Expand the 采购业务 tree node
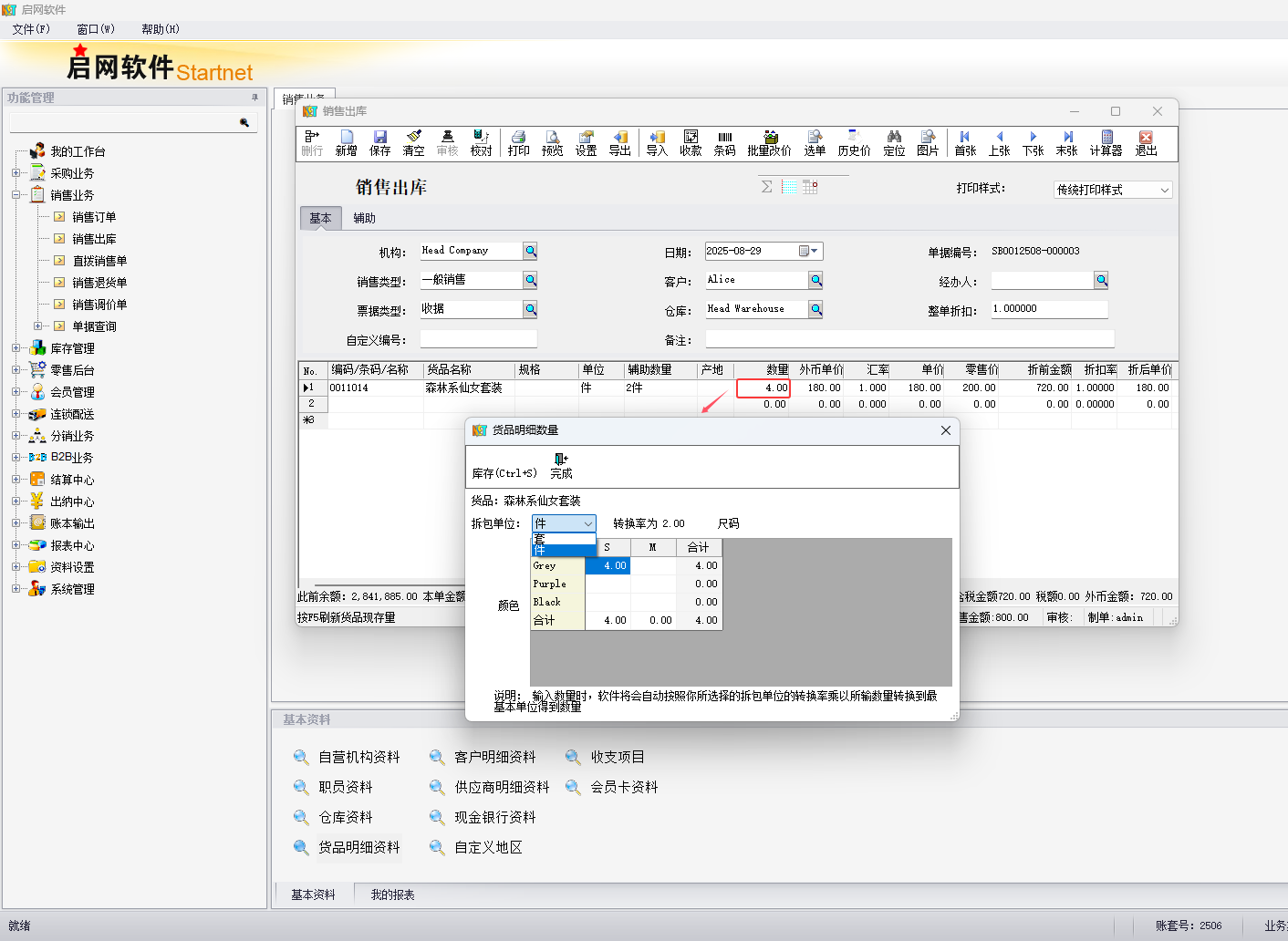 (x=16, y=172)
